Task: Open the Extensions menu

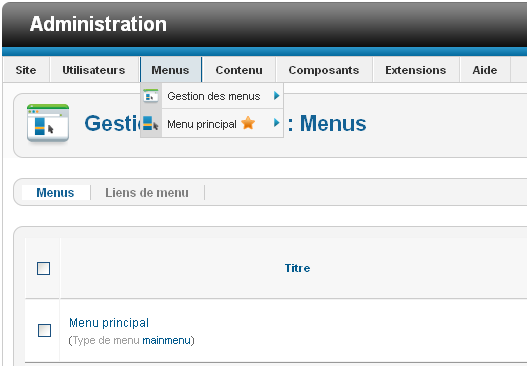Action: pos(416,70)
